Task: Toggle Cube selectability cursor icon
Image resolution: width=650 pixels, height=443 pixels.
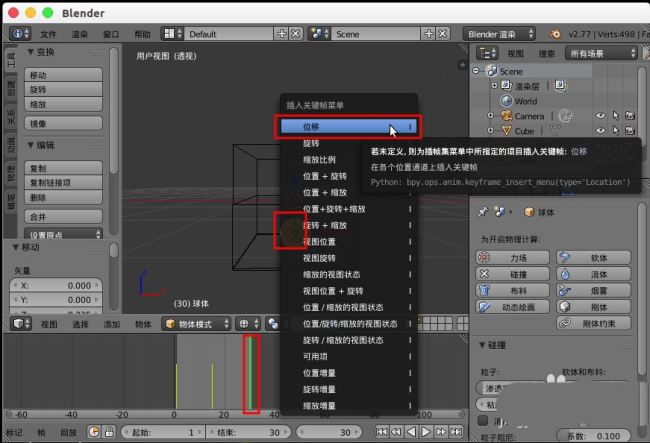Action: pos(616,131)
